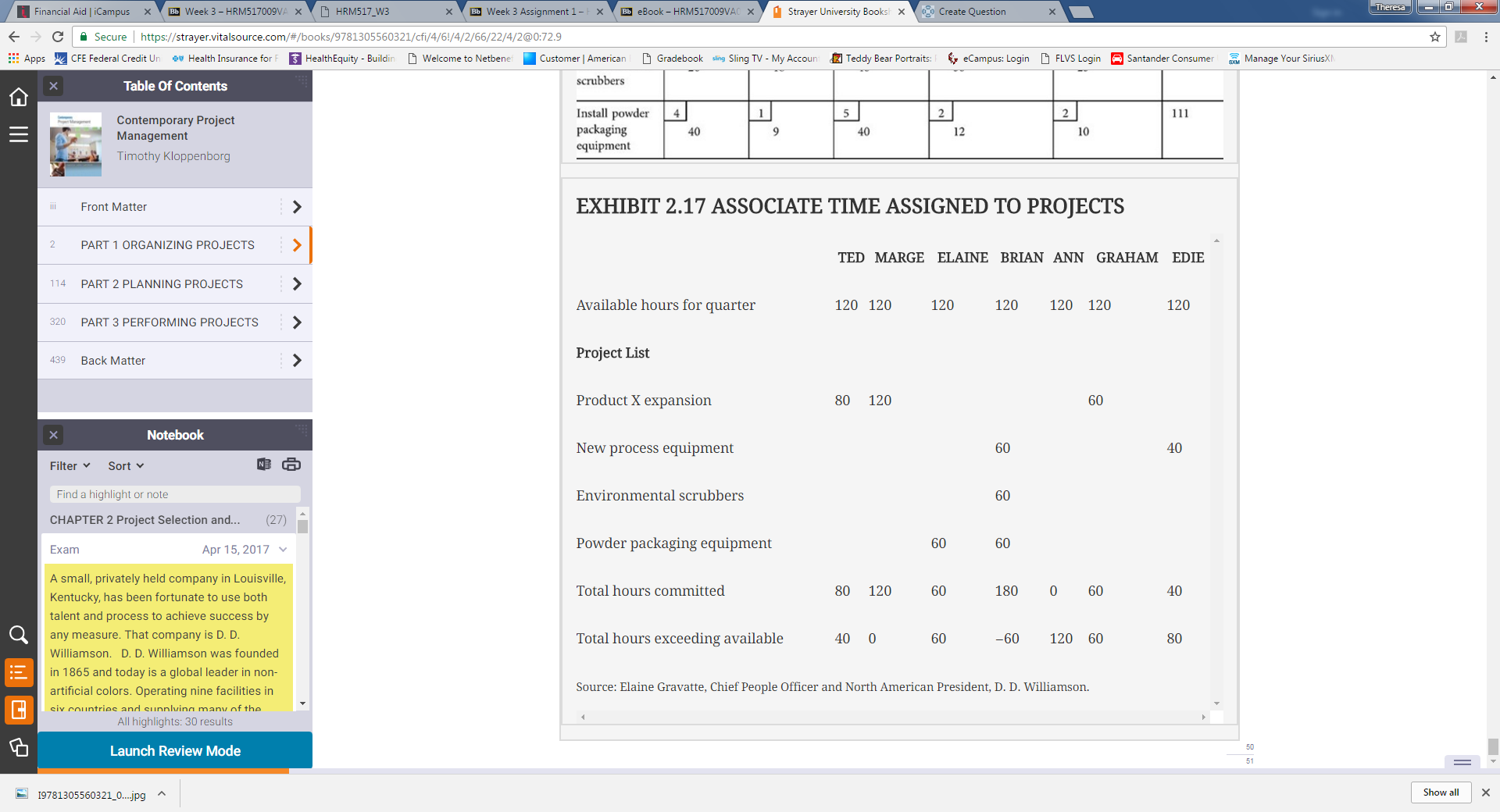Open the Notebook panel icon in sidebar
This screenshot has width=1500, height=812.
tap(19, 710)
